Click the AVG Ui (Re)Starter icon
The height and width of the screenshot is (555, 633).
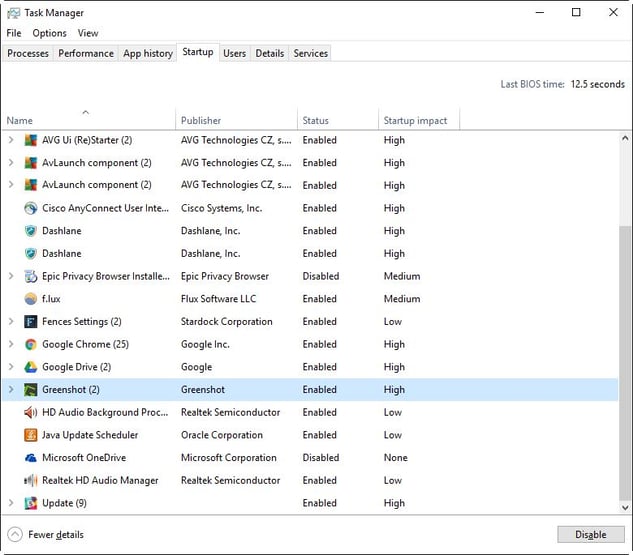31,140
